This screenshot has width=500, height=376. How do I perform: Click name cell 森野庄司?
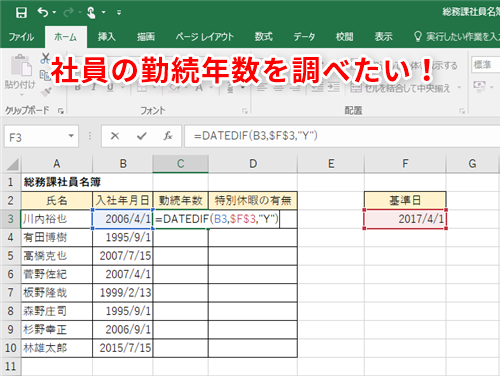[x=57, y=311]
